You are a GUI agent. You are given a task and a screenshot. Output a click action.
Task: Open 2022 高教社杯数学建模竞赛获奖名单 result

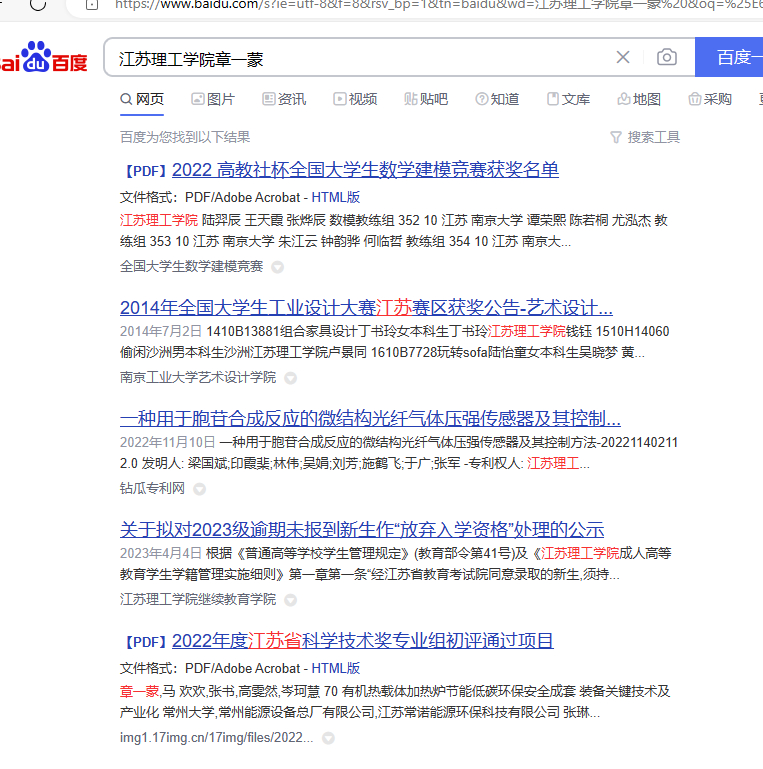pyautogui.click(x=365, y=171)
